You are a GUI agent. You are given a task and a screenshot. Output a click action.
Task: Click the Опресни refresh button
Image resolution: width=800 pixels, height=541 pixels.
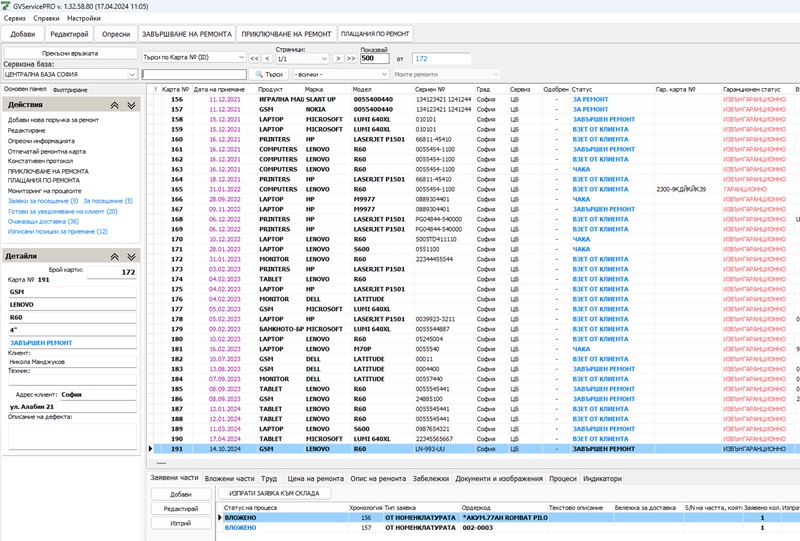pos(116,34)
